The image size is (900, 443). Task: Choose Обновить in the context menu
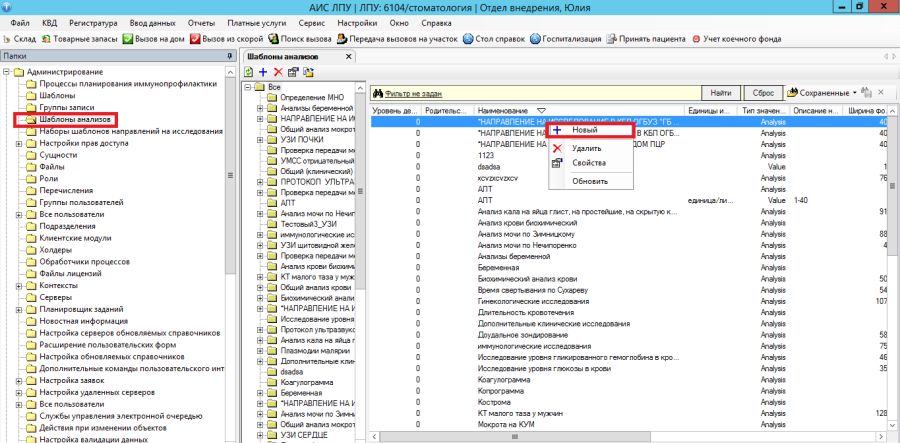591,181
